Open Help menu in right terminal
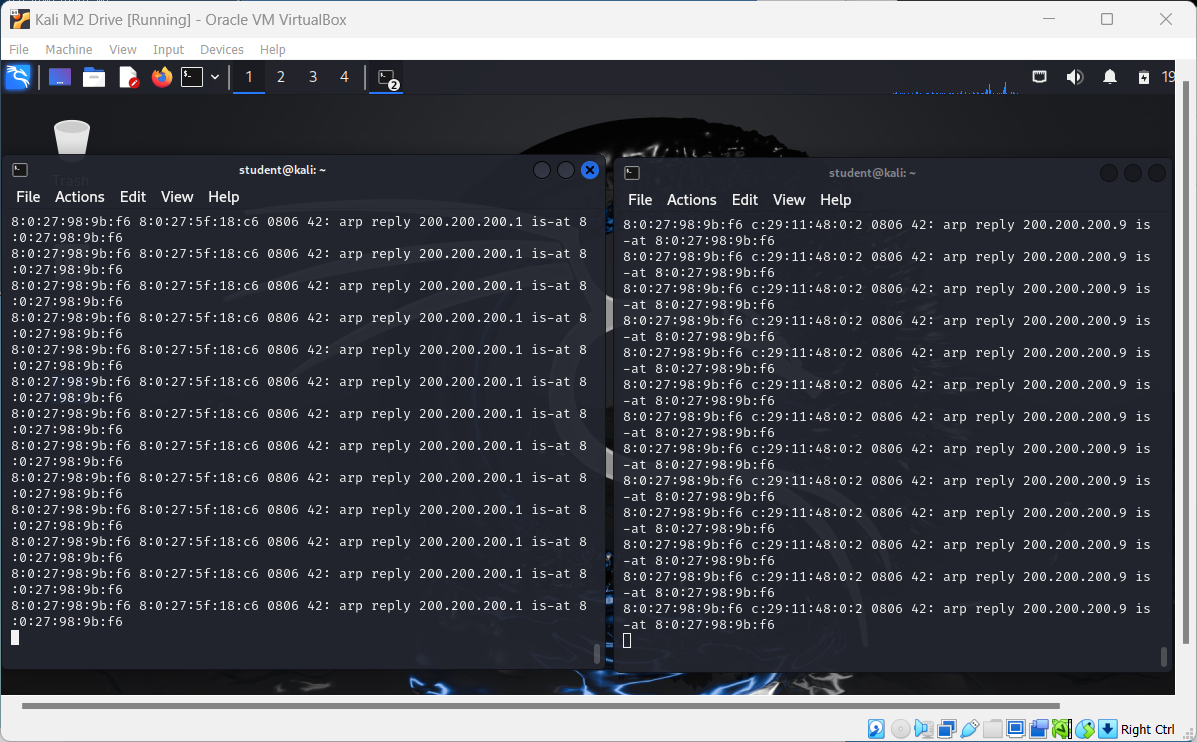The height and width of the screenshot is (742, 1197). [836, 200]
